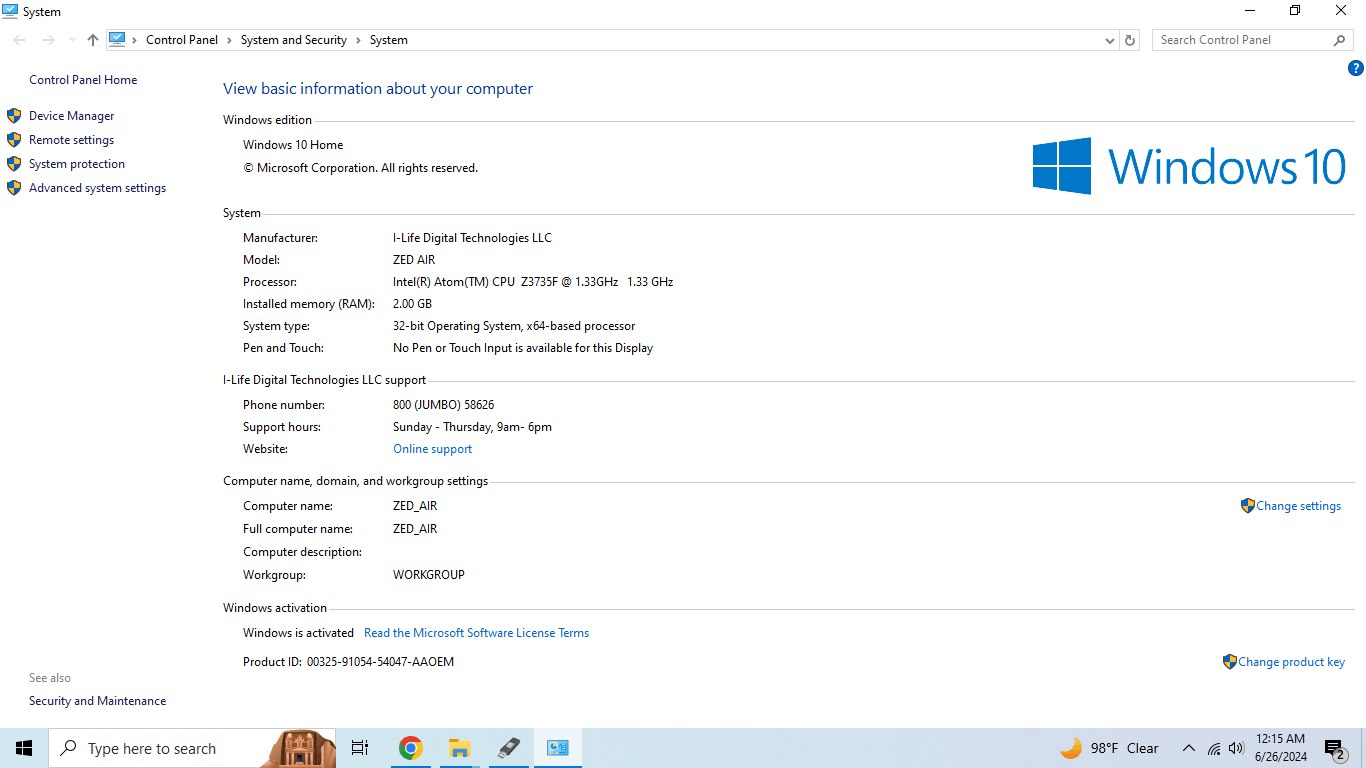Click the taskbar search box
1366x768 pixels.
(192, 748)
